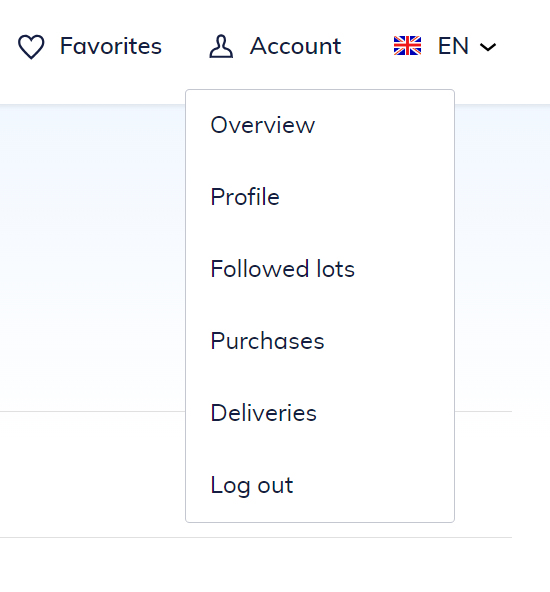
Task: Open Overview from the account menu
Action: point(262,125)
